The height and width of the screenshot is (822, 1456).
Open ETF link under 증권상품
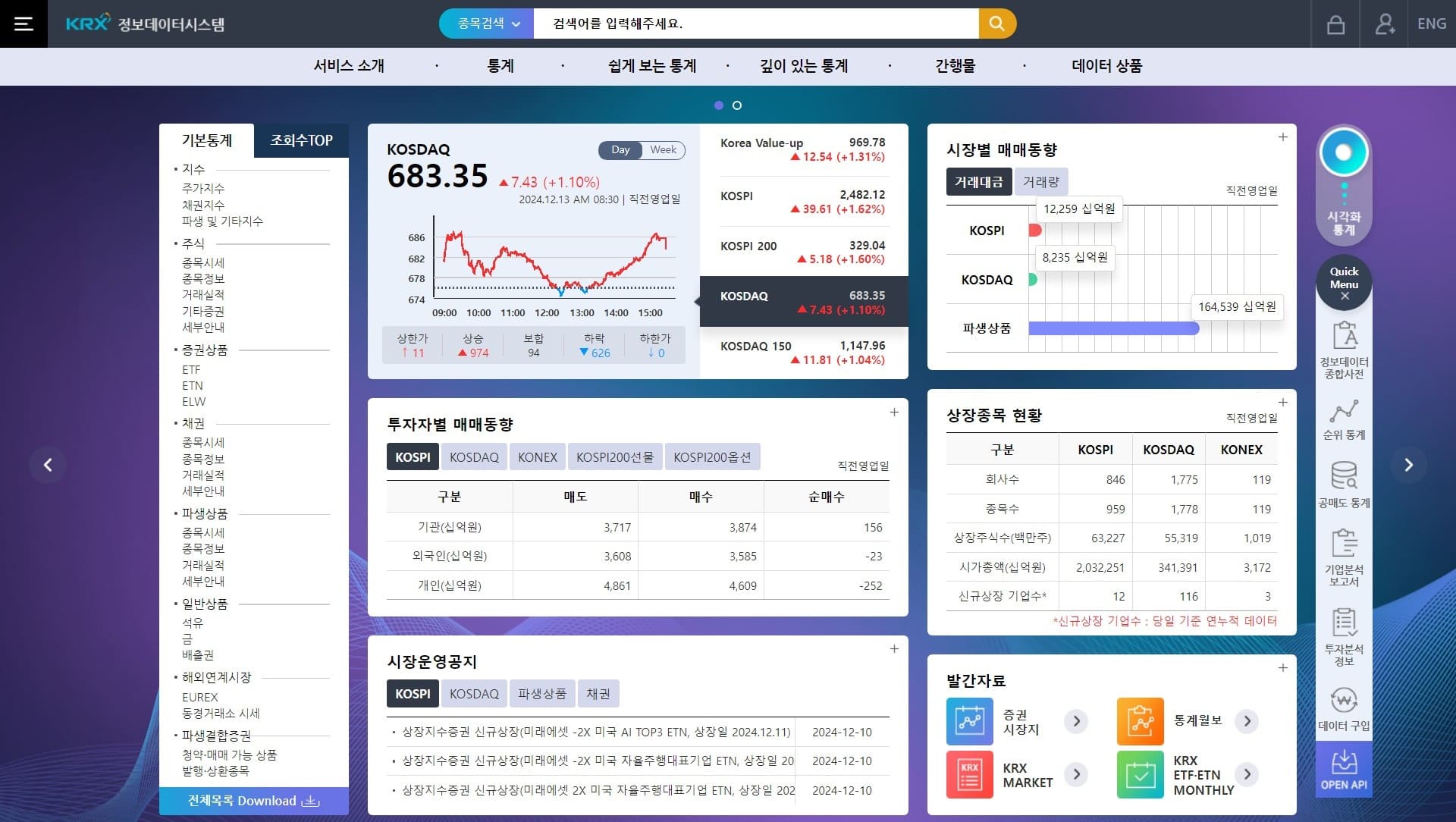(x=191, y=370)
